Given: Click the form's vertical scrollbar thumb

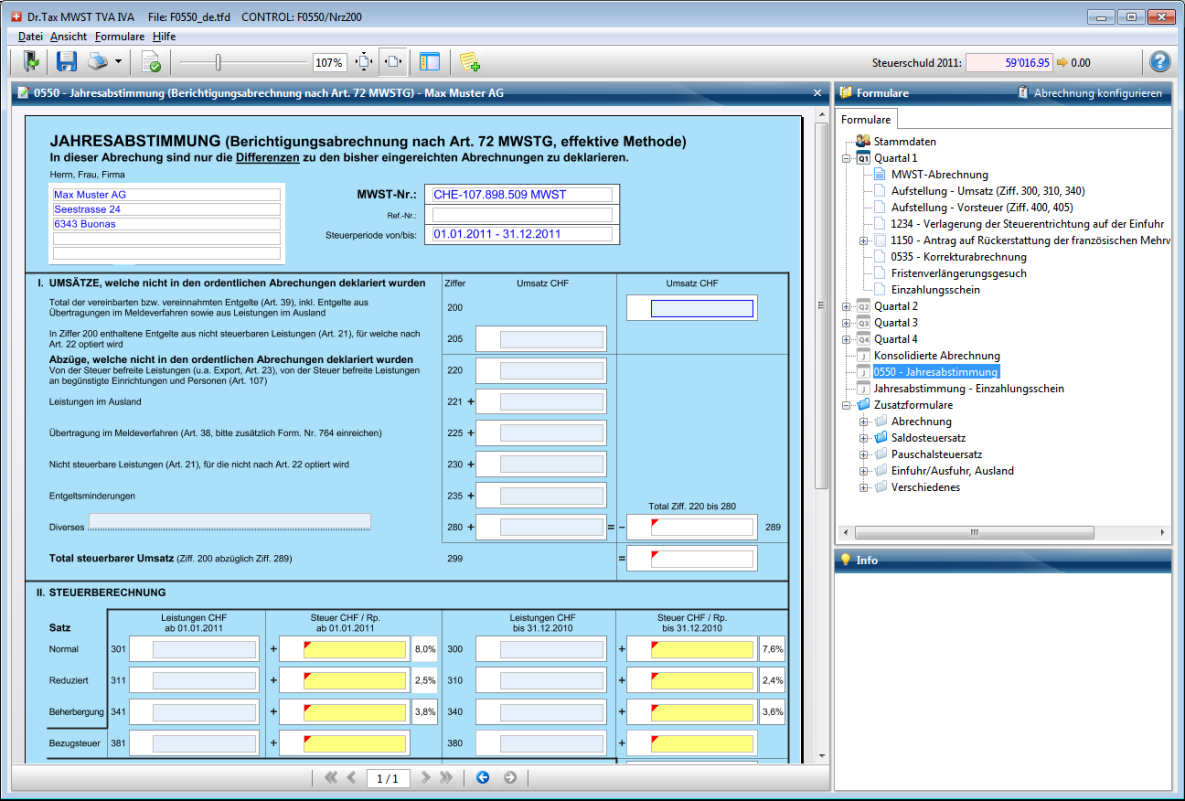Looking at the screenshot, I should click(821, 306).
